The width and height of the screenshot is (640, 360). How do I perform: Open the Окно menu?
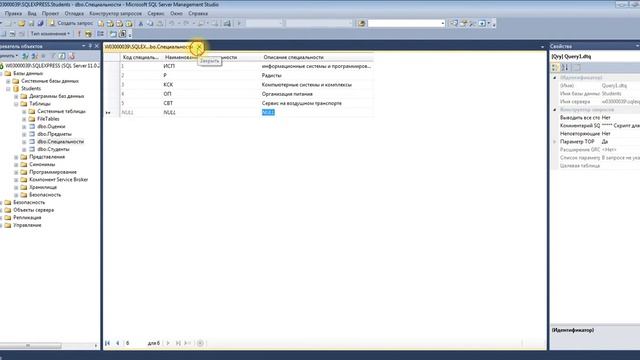coord(176,13)
